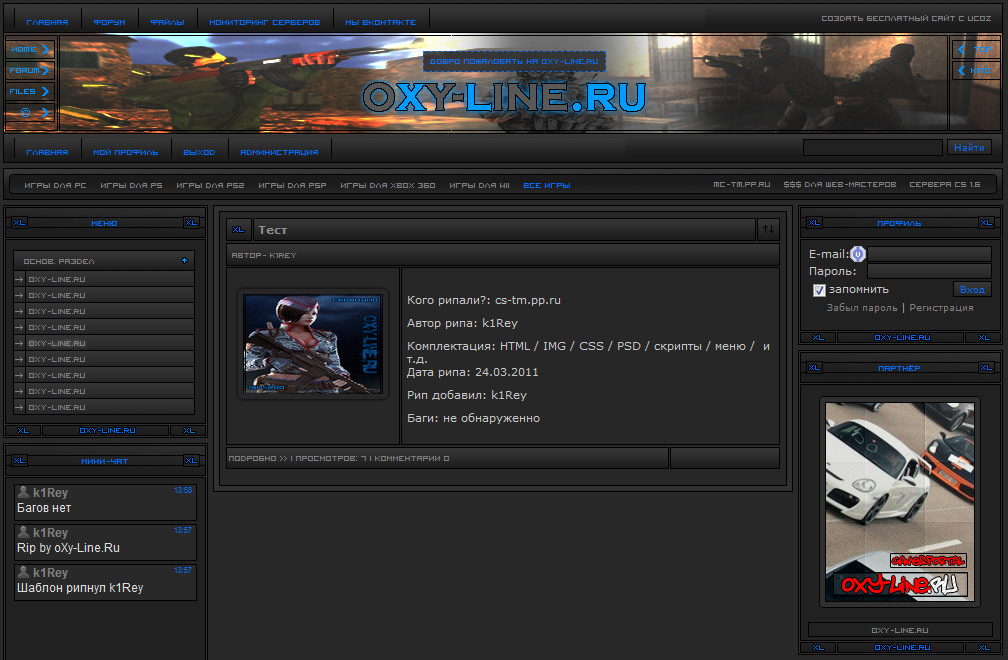The width and height of the screenshot is (1008, 660).
Task: Click МЕНЮ block header
Action: pos(104,223)
